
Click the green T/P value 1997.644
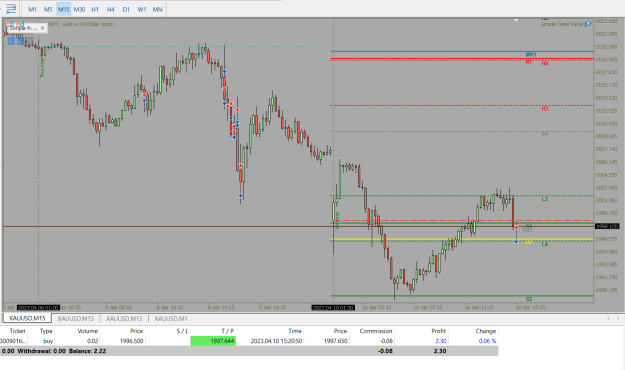pyautogui.click(x=213, y=341)
